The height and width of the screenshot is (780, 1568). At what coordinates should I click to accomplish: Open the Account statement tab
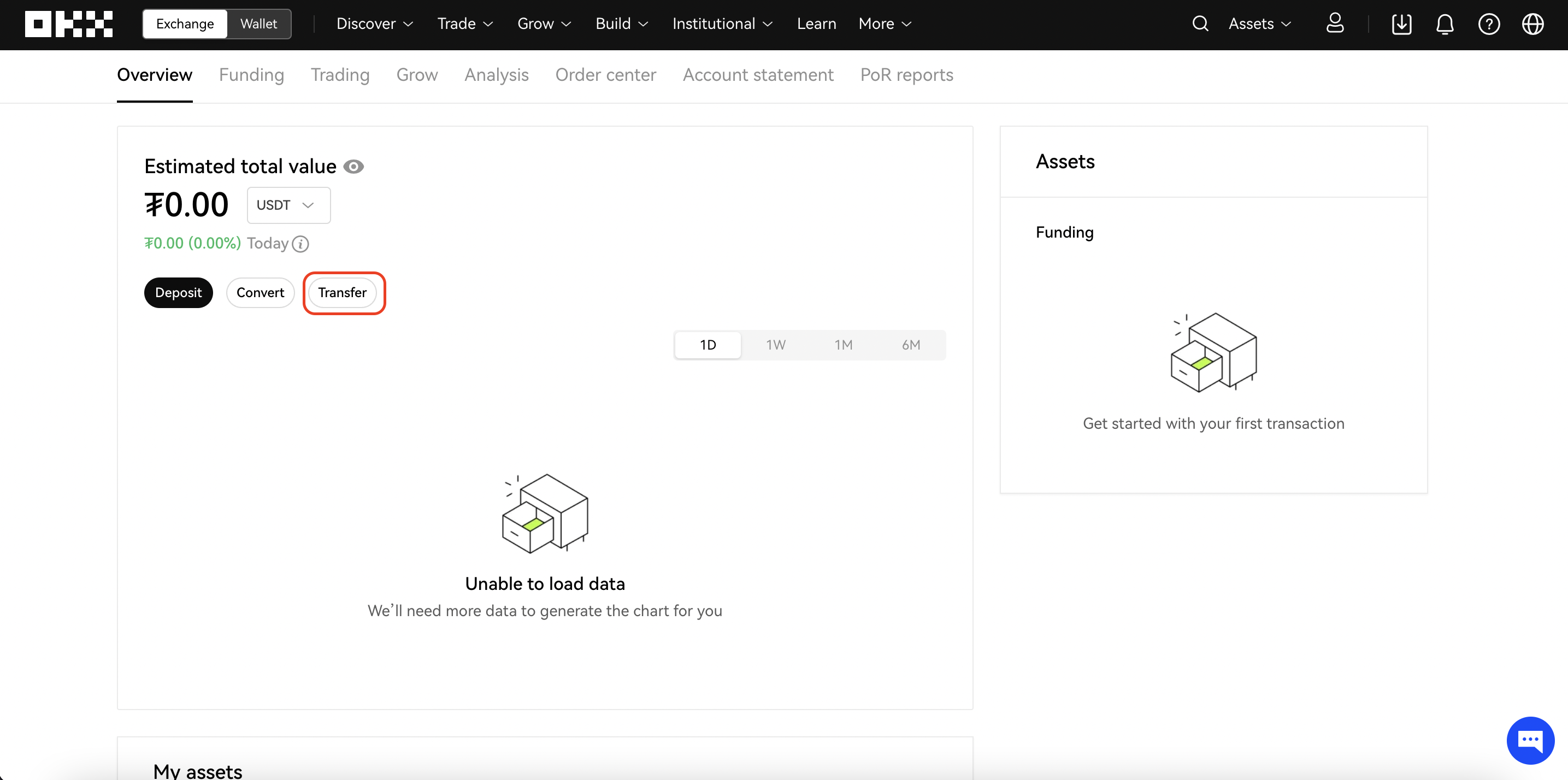click(758, 75)
